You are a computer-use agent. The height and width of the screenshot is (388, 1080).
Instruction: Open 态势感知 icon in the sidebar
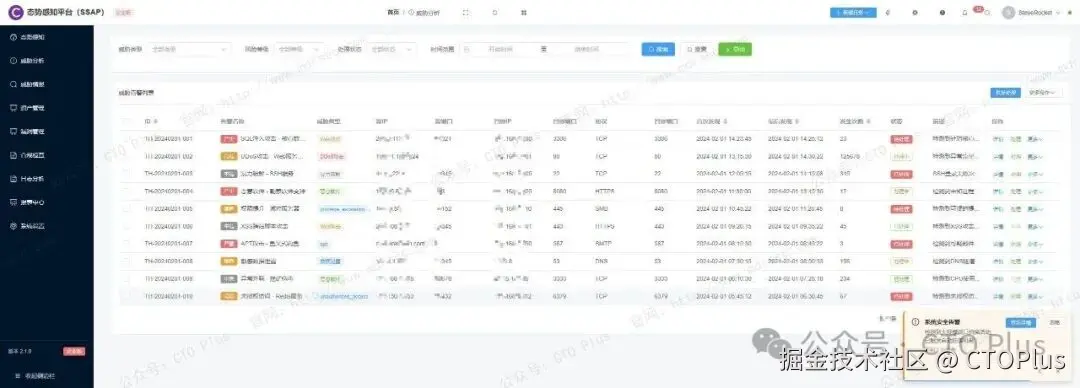[x=14, y=37]
